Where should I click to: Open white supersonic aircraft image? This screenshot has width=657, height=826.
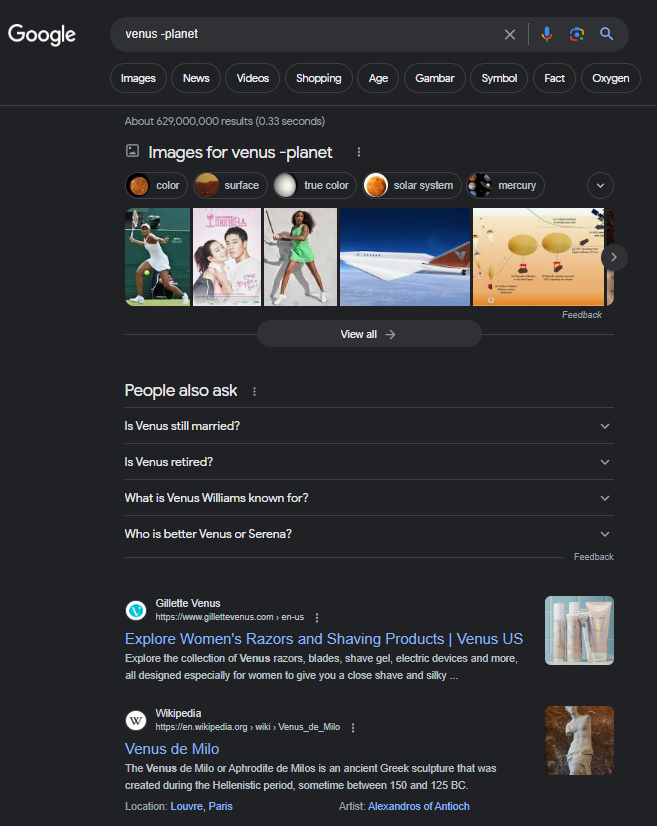[x=405, y=257]
